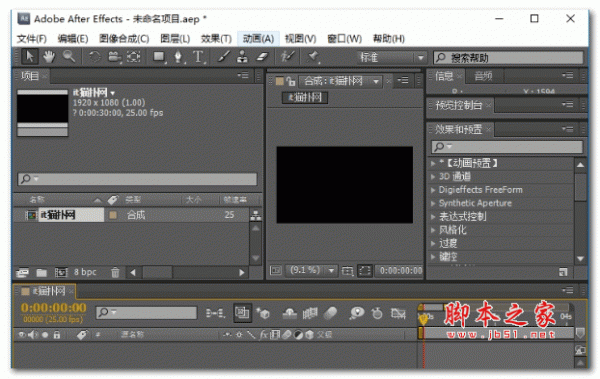Click in the 搜索帮助 help search field
Image resolution: width=600 pixels, height=379 pixels.
[x=508, y=58]
